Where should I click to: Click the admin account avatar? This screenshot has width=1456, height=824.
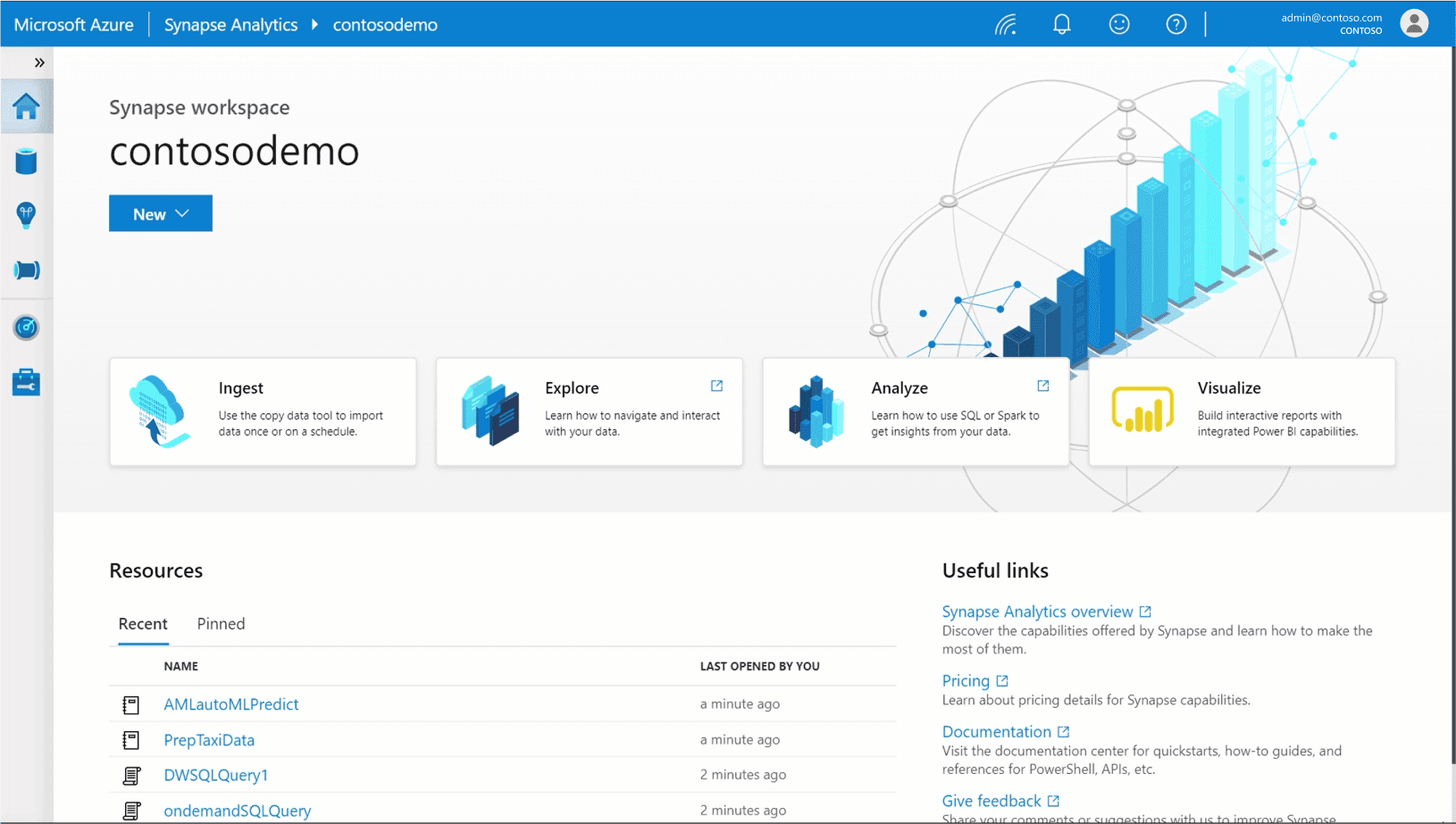tap(1414, 23)
